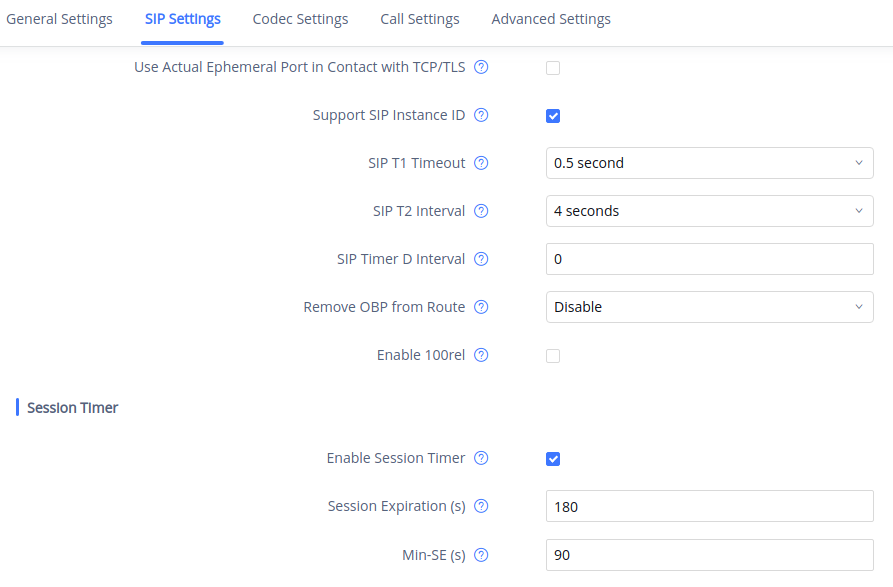Open help icon next to Session Expiration
The width and height of the screenshot is (893, 587).
(x=481, y=506)
